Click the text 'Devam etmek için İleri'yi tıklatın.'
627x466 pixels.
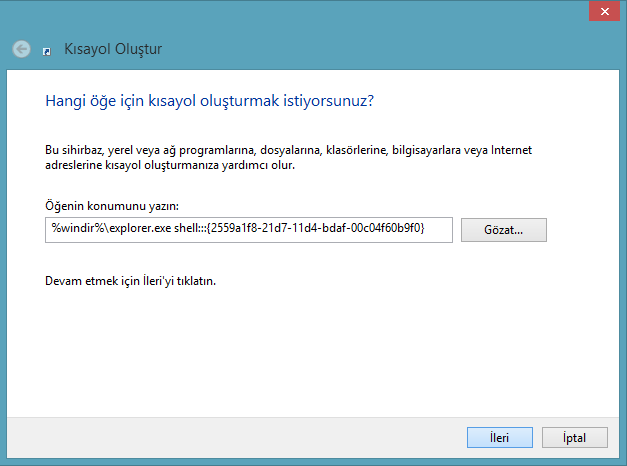[130, 281]
